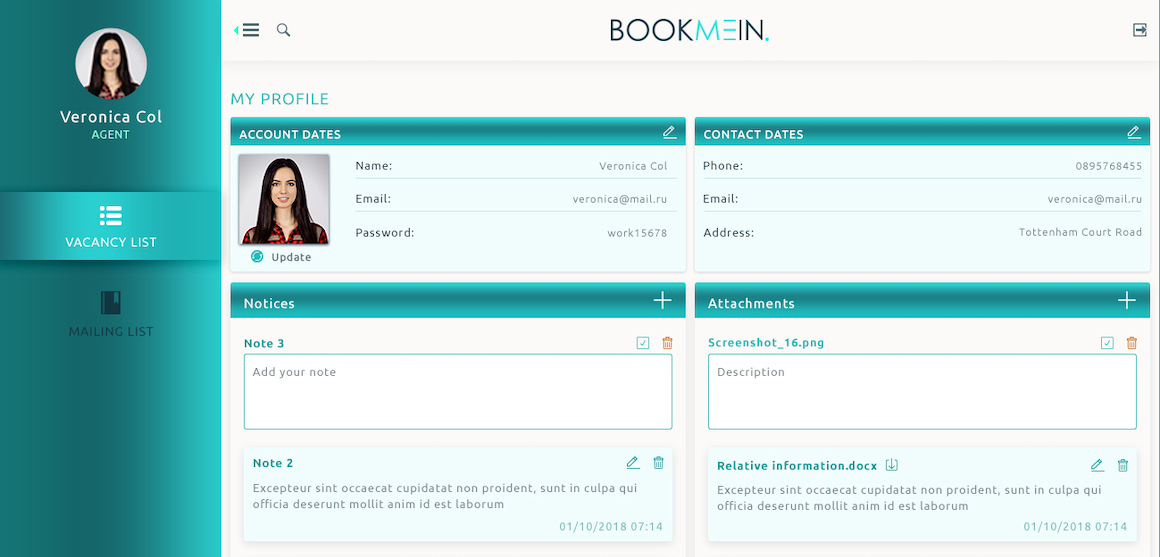Confirm Note 3 with the checkmark icon
This screenshot has width=1160, height=557.
coord(643,343)
